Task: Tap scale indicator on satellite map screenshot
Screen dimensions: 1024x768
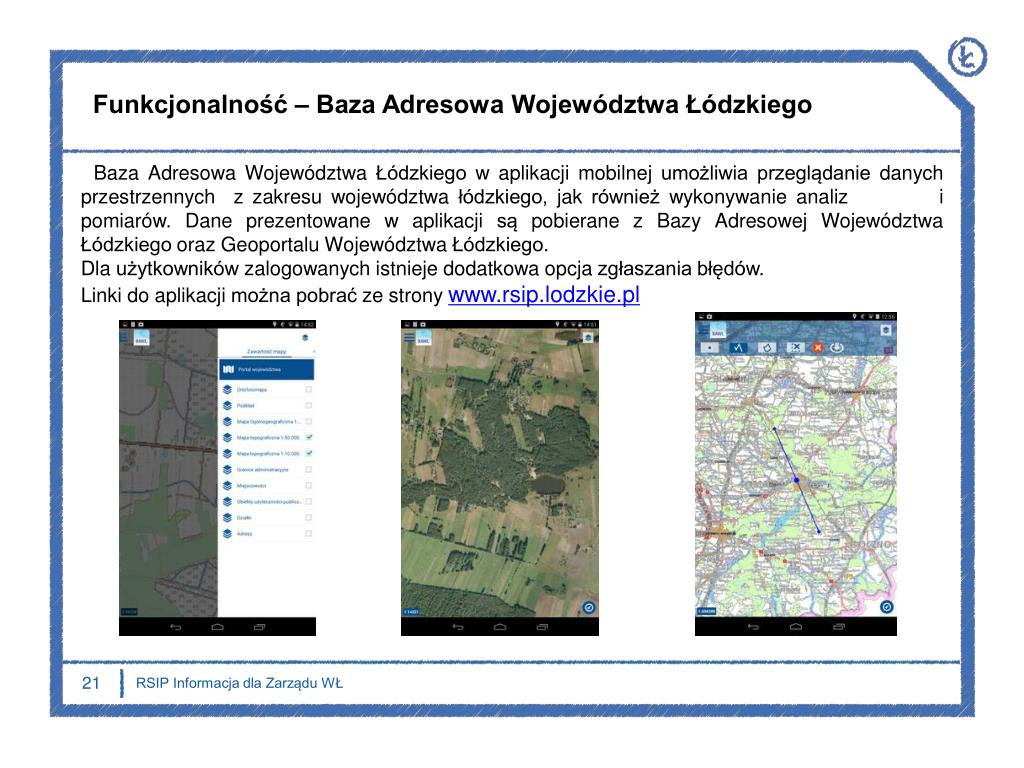Action: (x=411, y=612)
